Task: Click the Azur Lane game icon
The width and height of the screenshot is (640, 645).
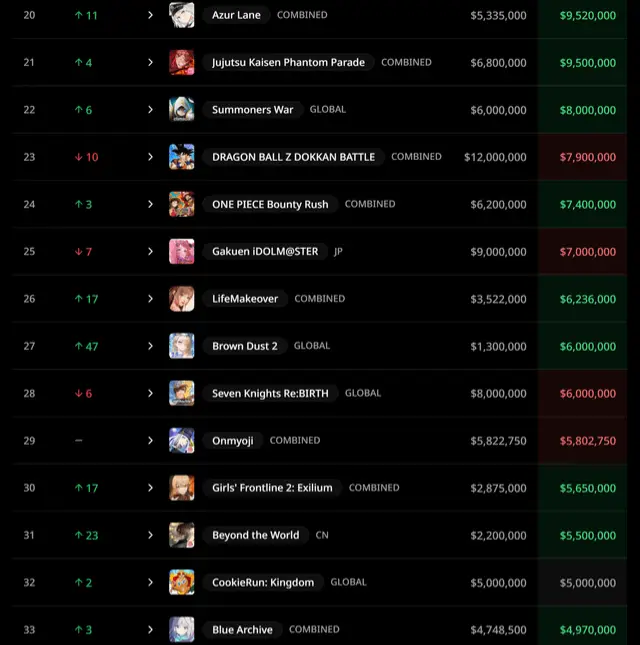Action: click(x=182, y=15)
